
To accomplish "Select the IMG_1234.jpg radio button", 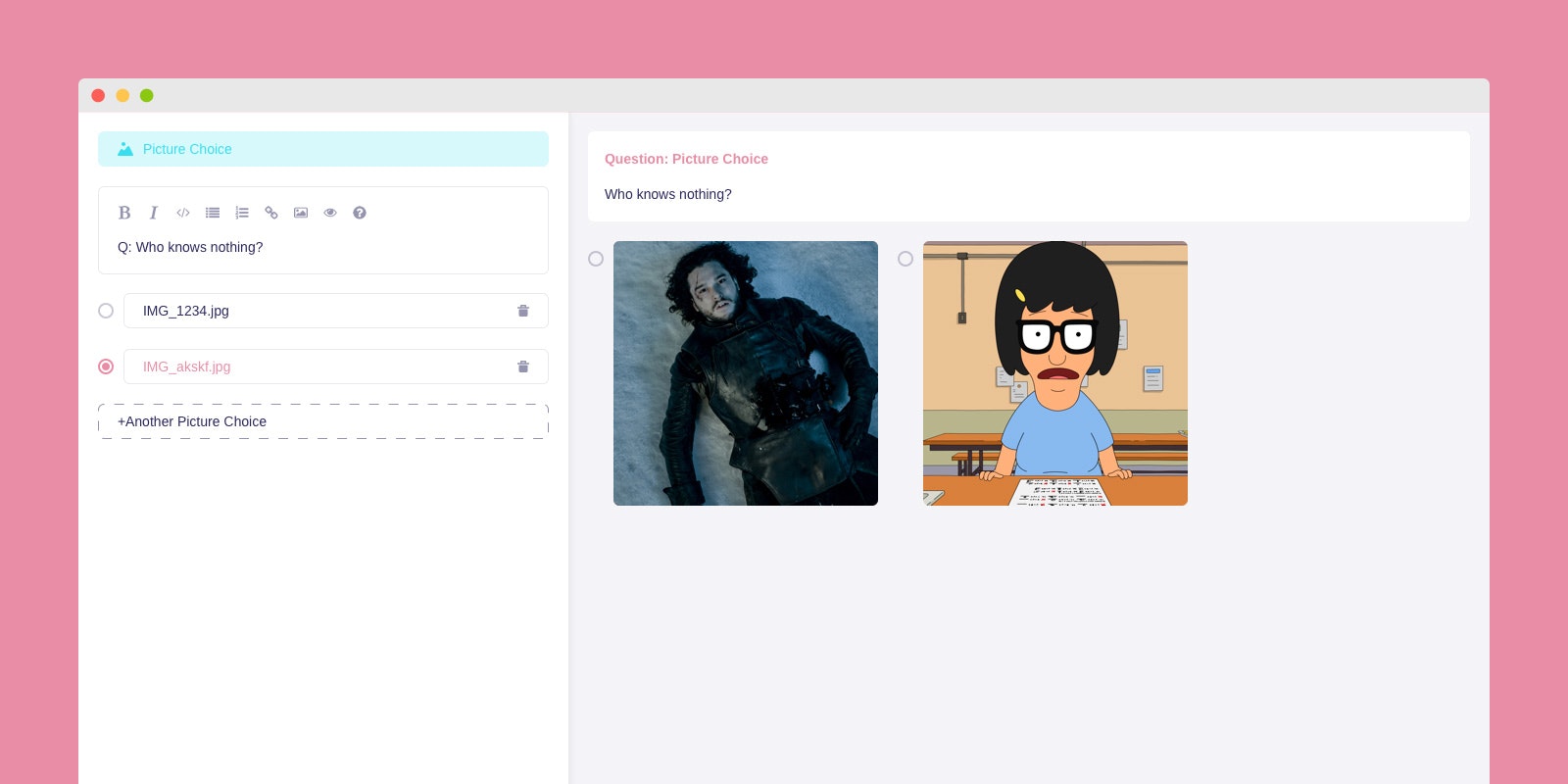I will point(106,311).
